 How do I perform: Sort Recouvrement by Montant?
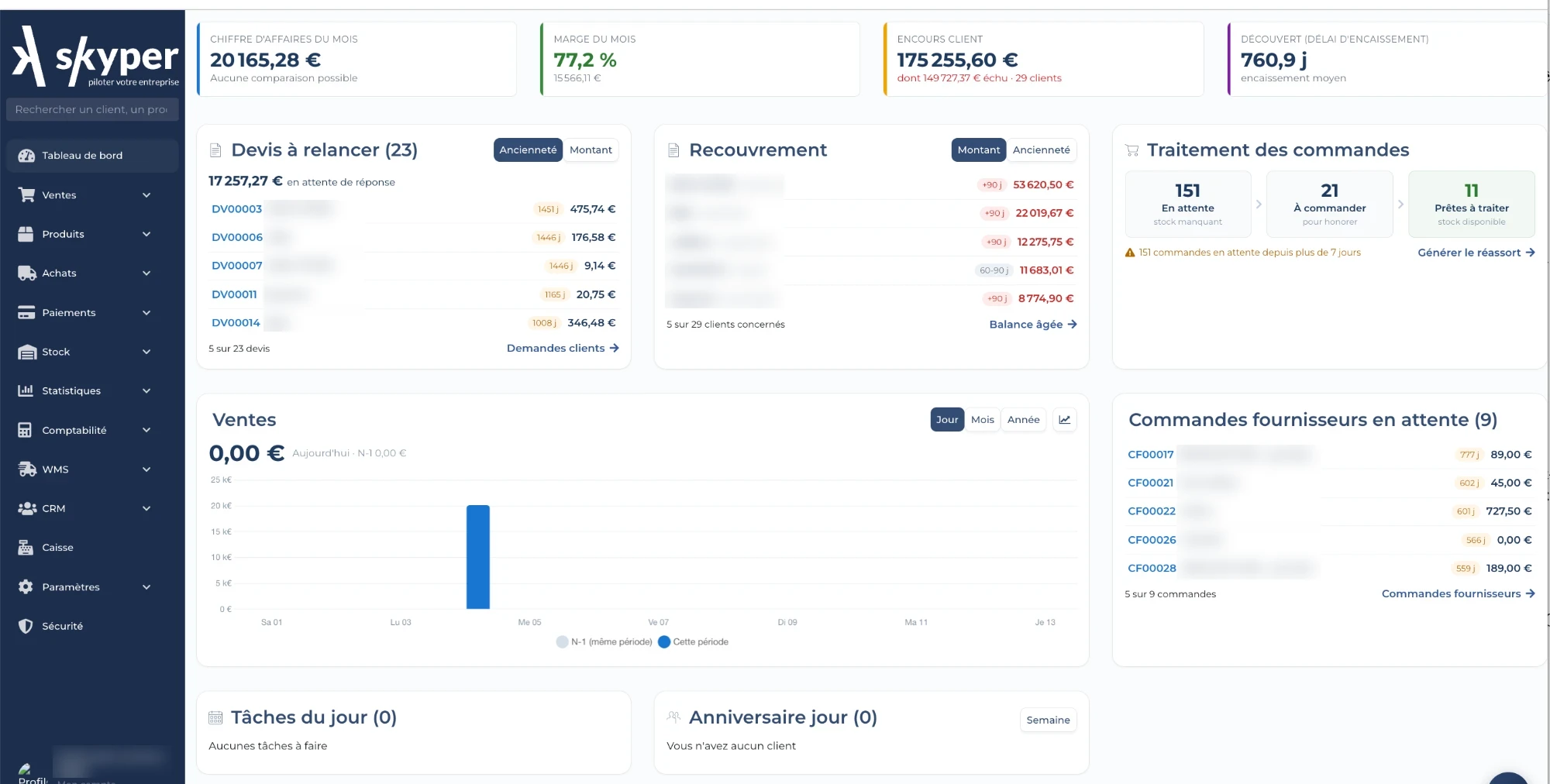[979, 150]
